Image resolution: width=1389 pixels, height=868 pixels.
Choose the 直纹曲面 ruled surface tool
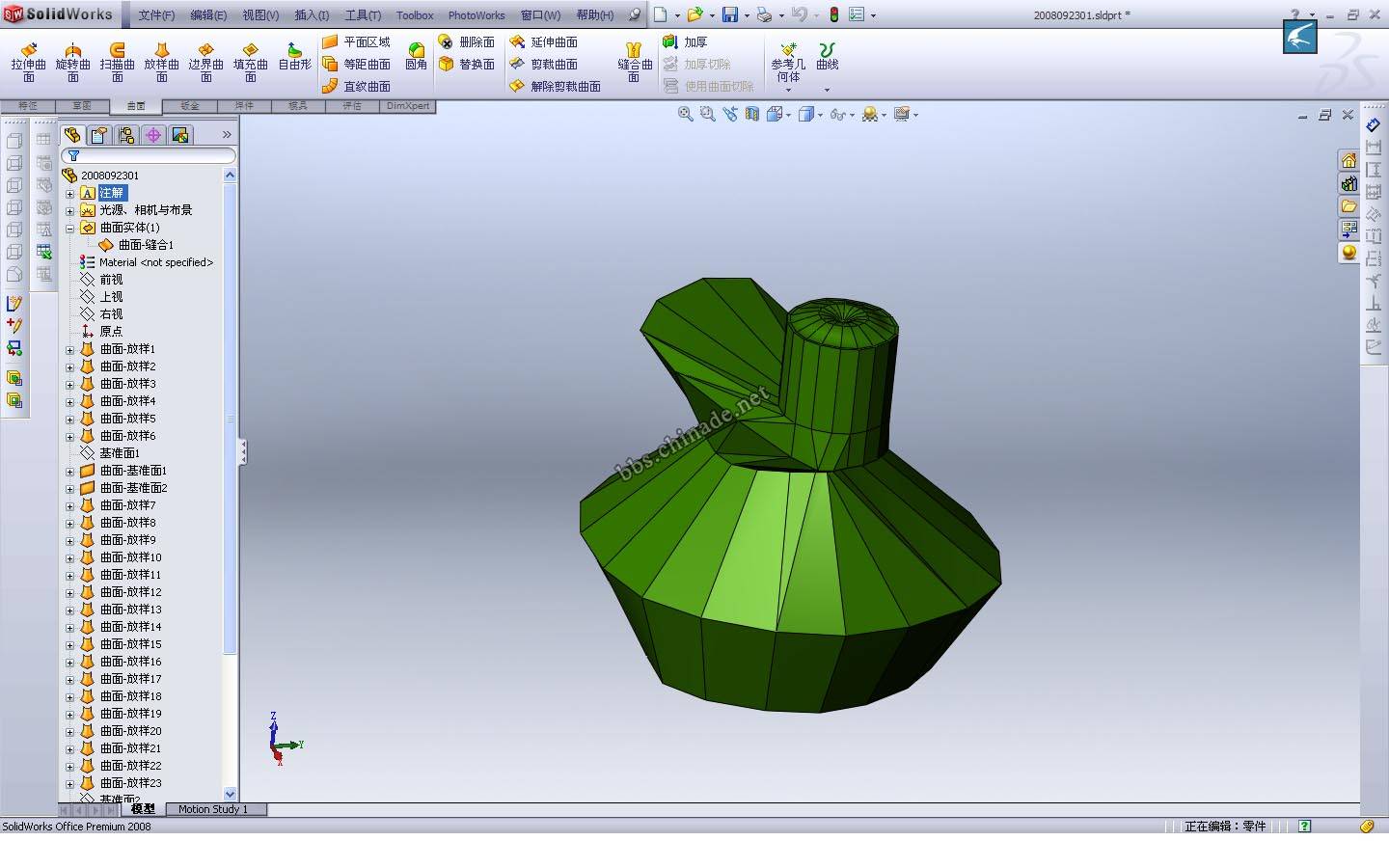[x=356, y=87]
